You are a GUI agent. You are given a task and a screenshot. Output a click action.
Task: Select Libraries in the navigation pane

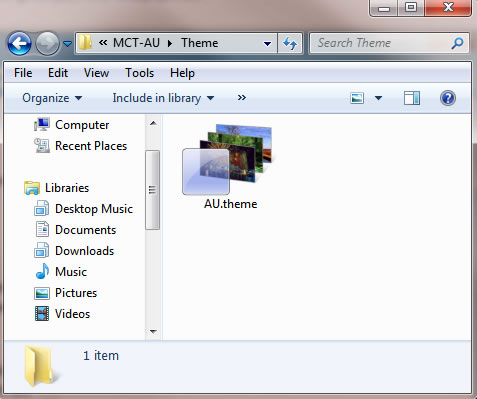67,188
